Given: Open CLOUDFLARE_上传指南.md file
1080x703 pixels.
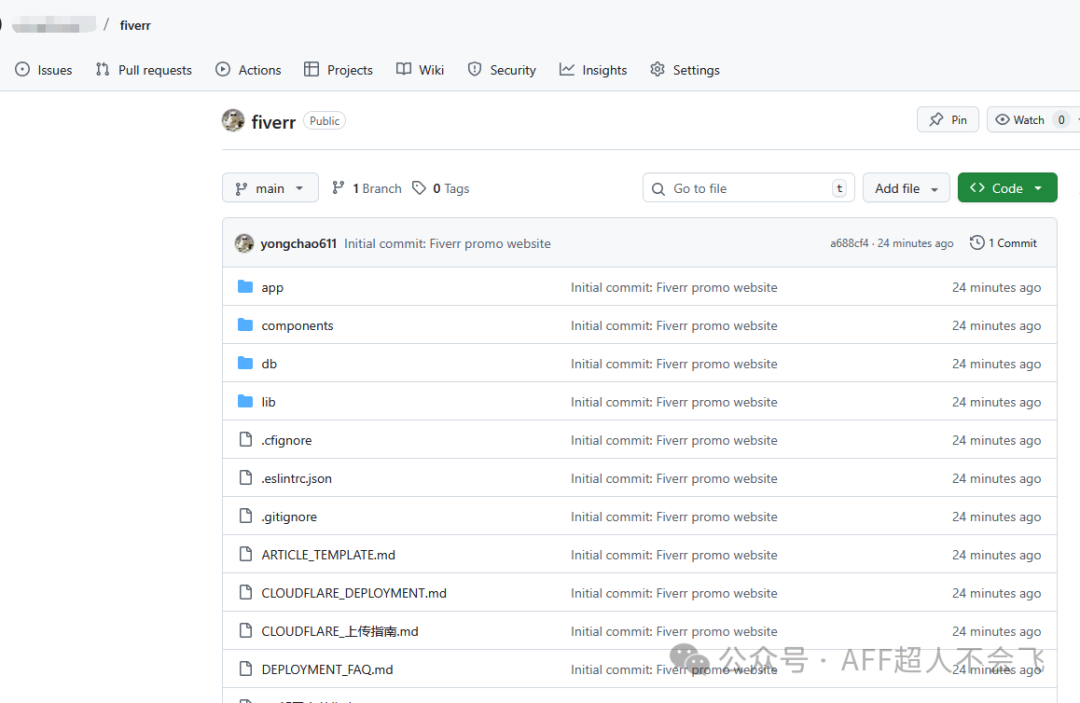Looking at the screenshot, I should pos(340,631).
